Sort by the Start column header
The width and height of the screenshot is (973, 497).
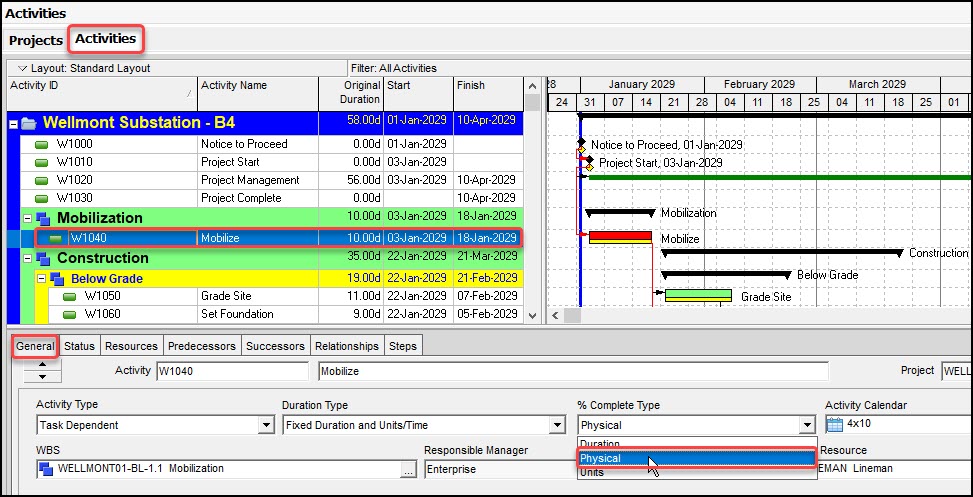coord(418,94)
